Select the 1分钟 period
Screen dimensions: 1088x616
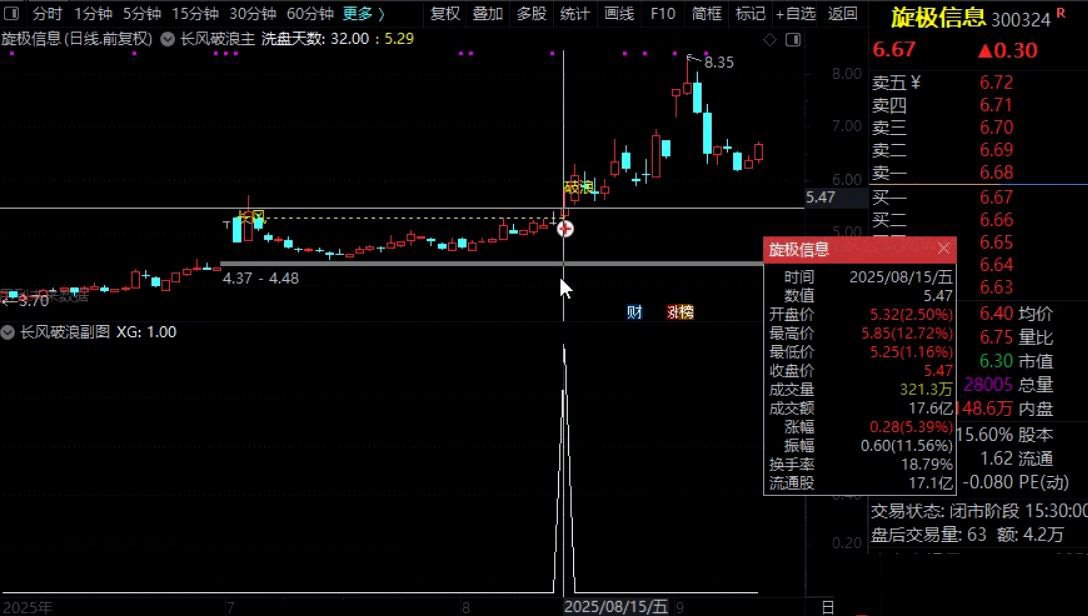pos(93,13)
